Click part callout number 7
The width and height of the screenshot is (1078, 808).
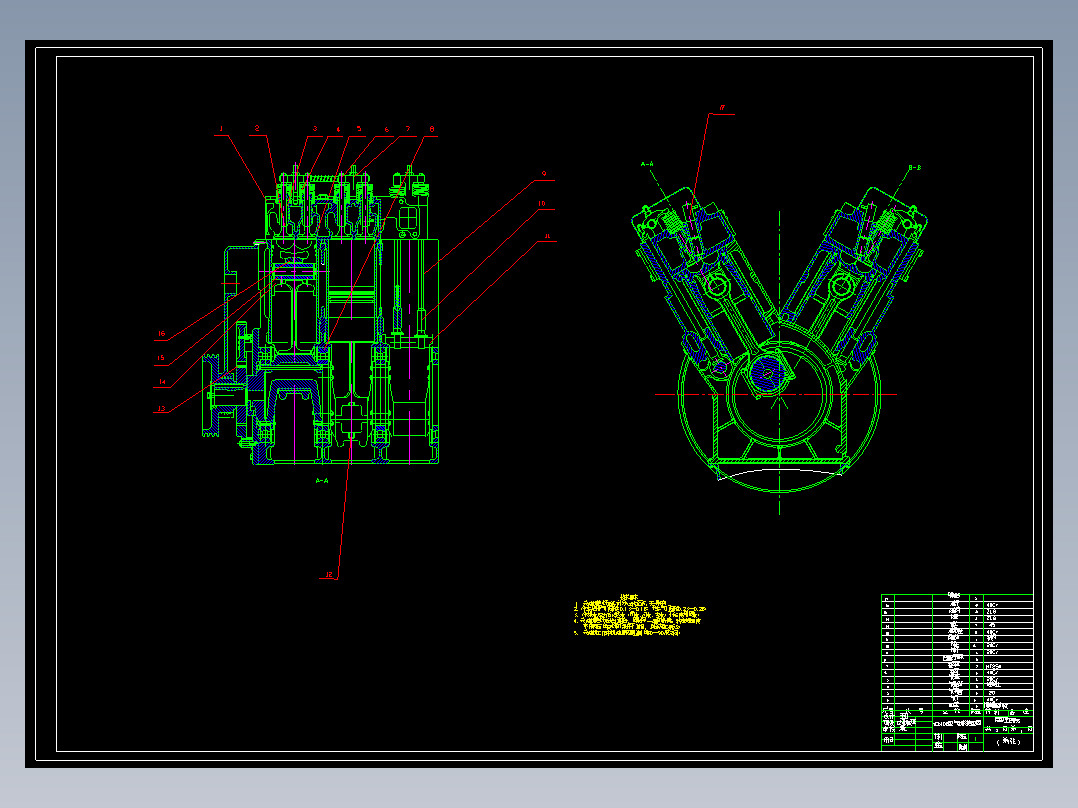tap(408, 129)
